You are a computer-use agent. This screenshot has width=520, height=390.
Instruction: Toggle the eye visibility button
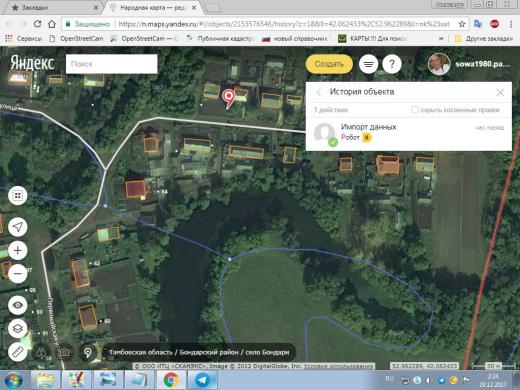(18, 305)
